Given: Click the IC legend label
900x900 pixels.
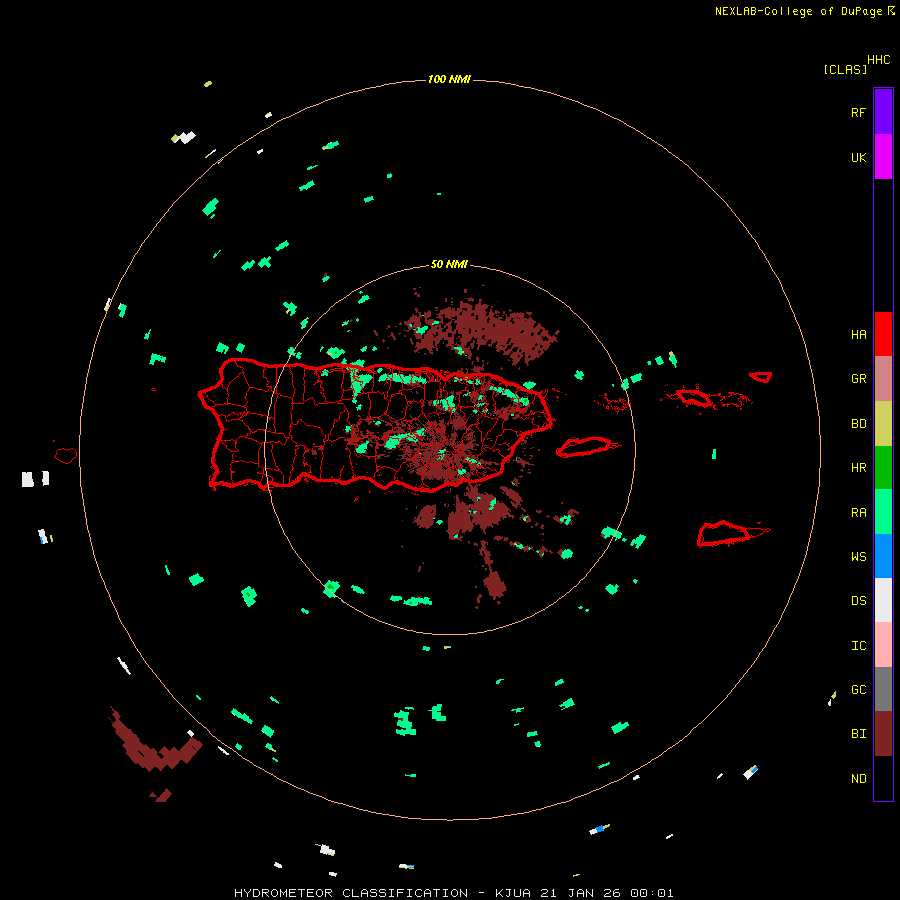Looking at the screenshot, I should pyautogui.click(x=858, y=646).
